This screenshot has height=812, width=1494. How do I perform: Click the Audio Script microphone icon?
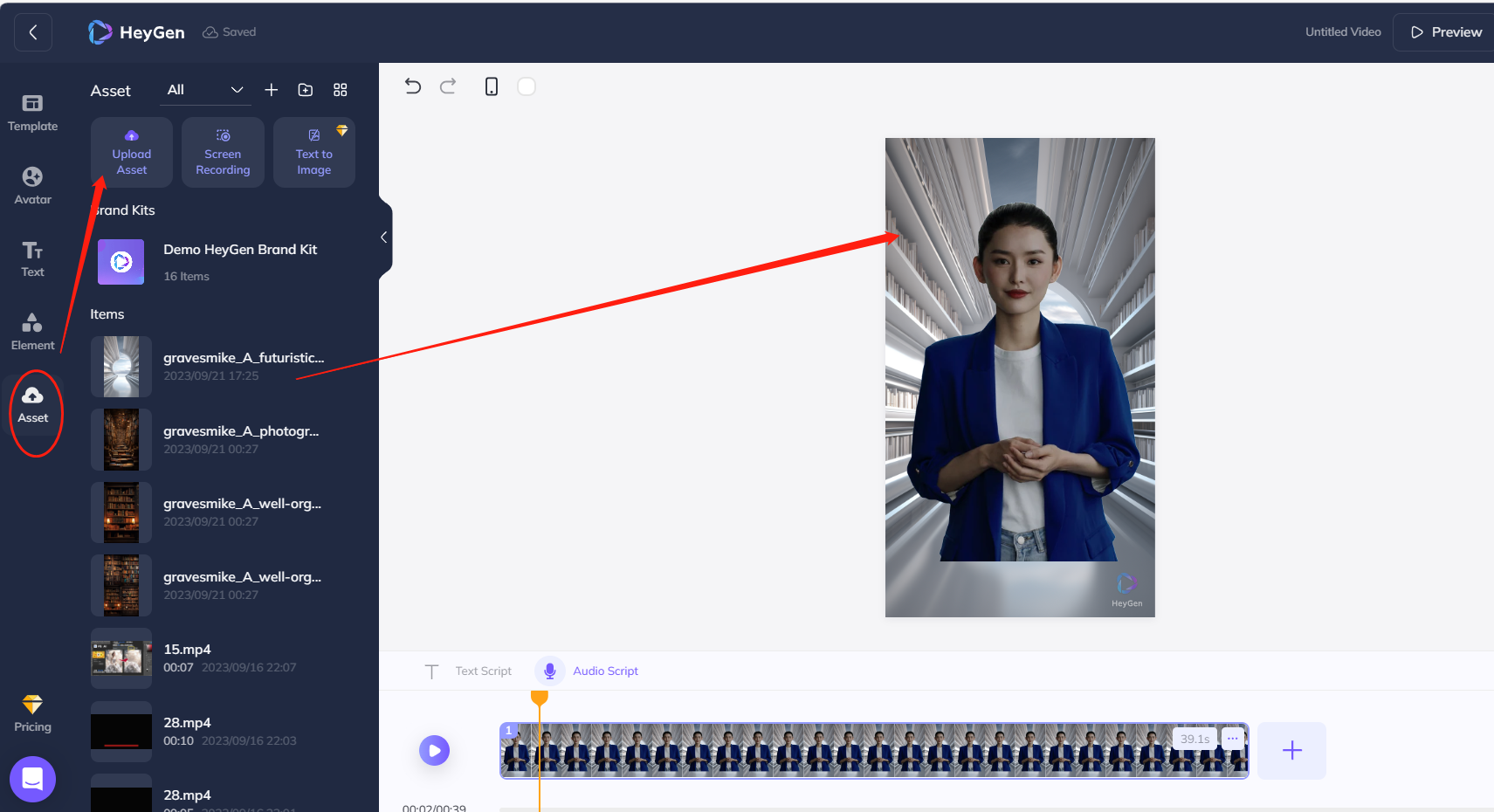click(550, 671)
